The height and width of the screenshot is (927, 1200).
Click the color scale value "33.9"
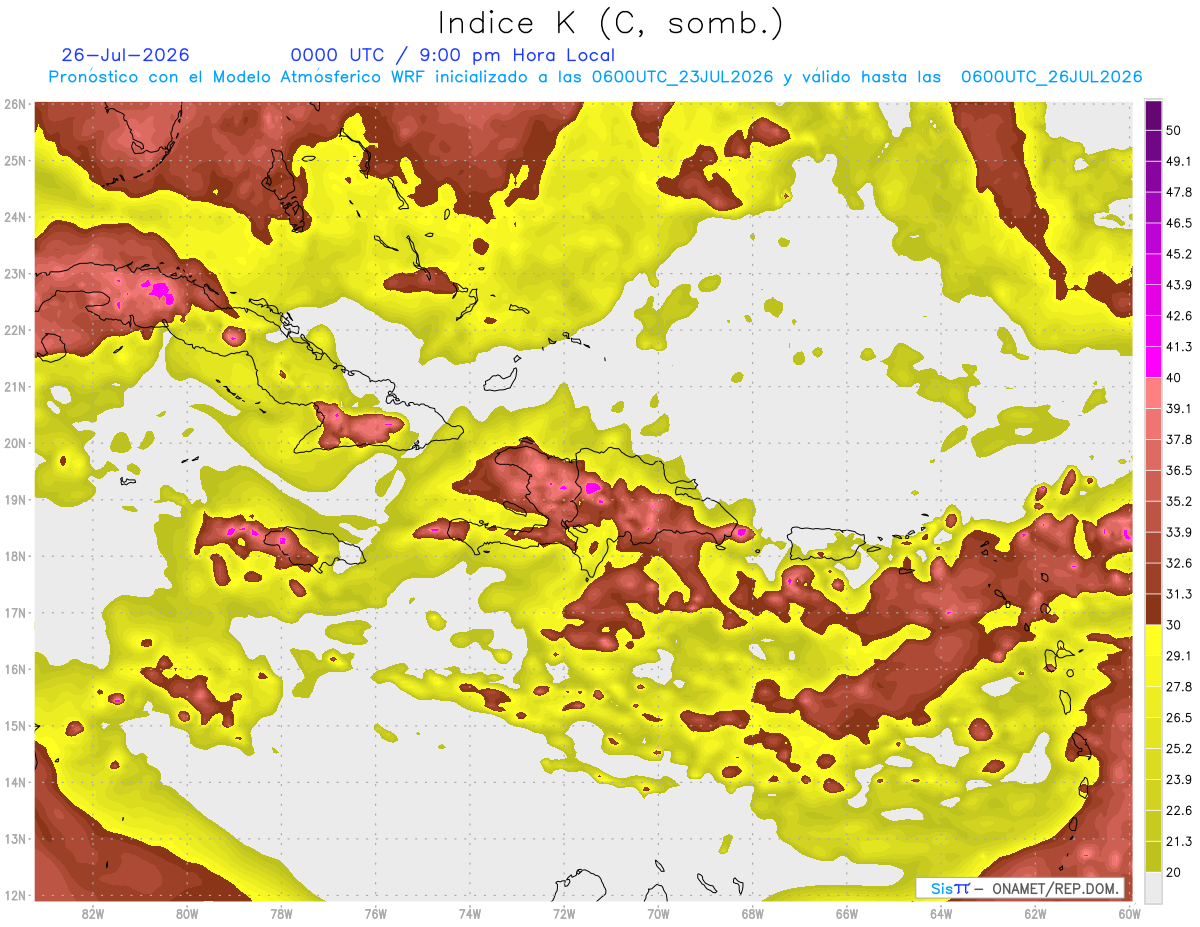[x=1179, y=532]
